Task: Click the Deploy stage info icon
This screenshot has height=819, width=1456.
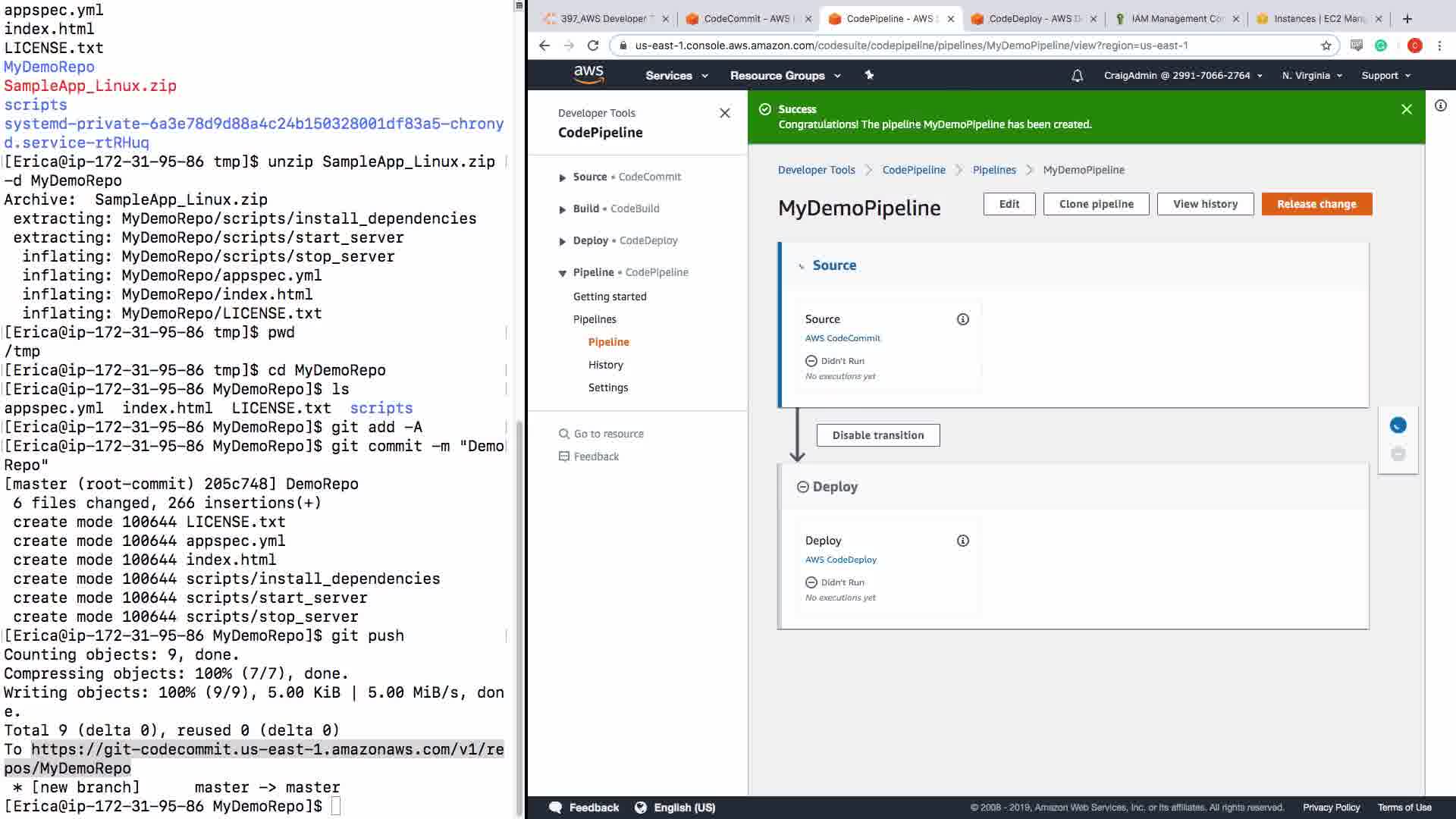Action: click(962, 541)
